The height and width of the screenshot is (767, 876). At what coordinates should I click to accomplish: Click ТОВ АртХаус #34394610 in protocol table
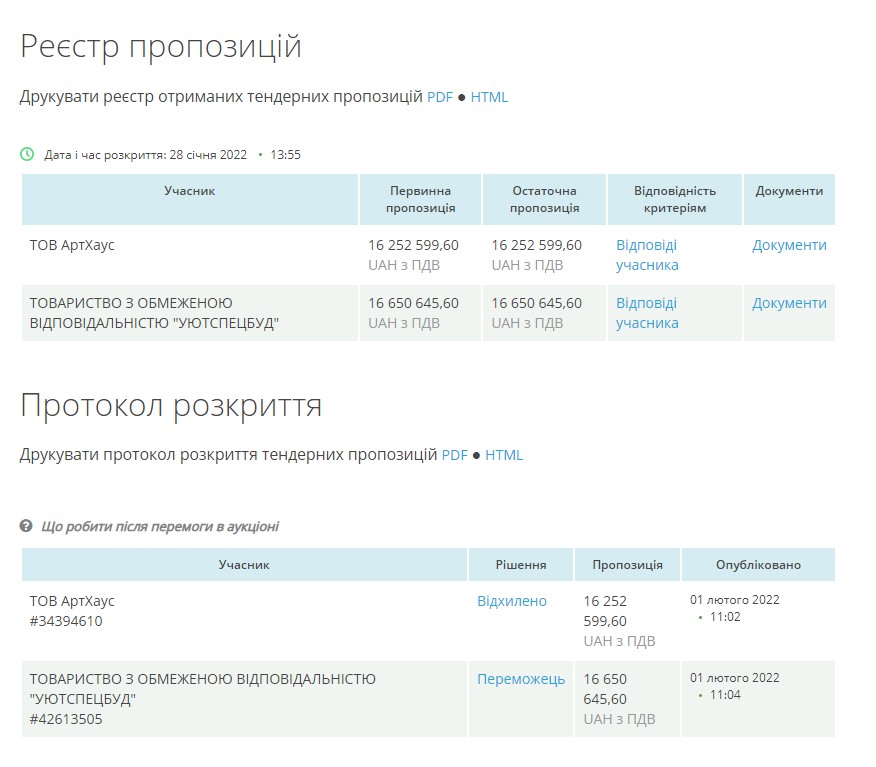point(72,611)
